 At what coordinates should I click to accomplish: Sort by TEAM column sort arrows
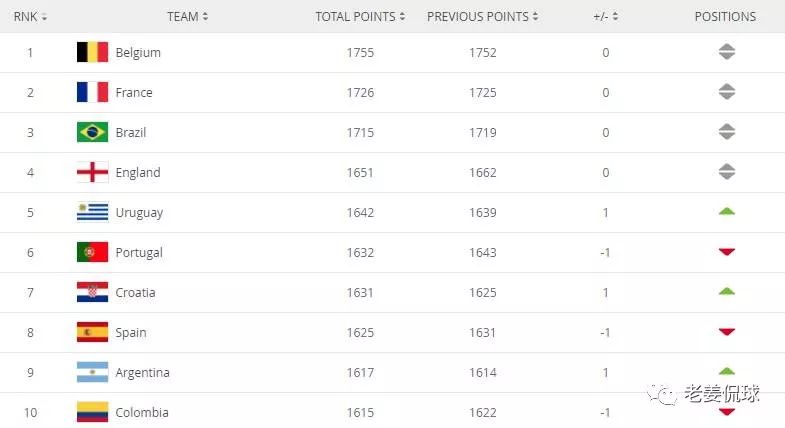point(205,17)
